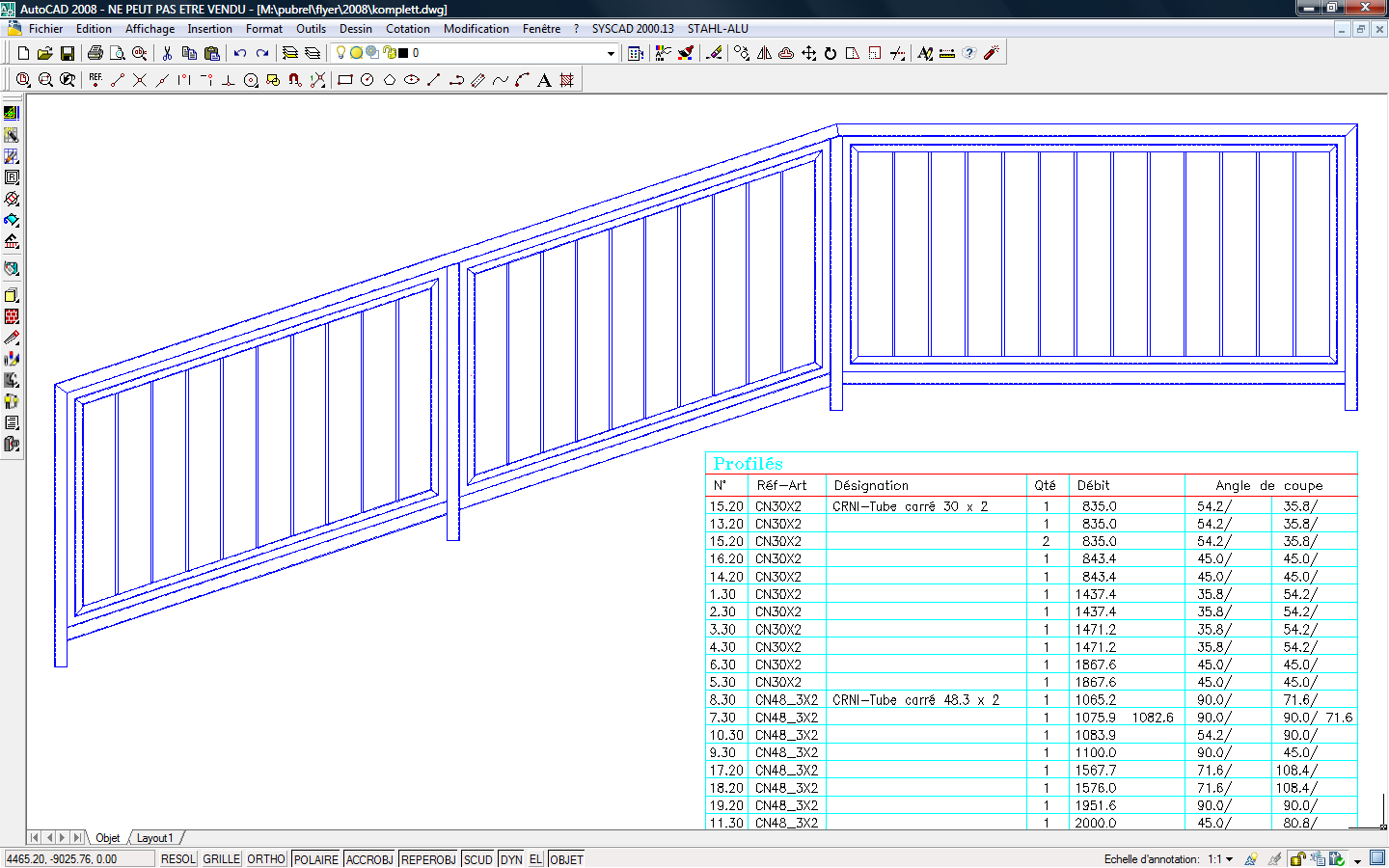Viewport: 1389px width, 868px height.
Task: Click the OBJET status bar button
Action: pyautogui.click(x=566, y=859)
